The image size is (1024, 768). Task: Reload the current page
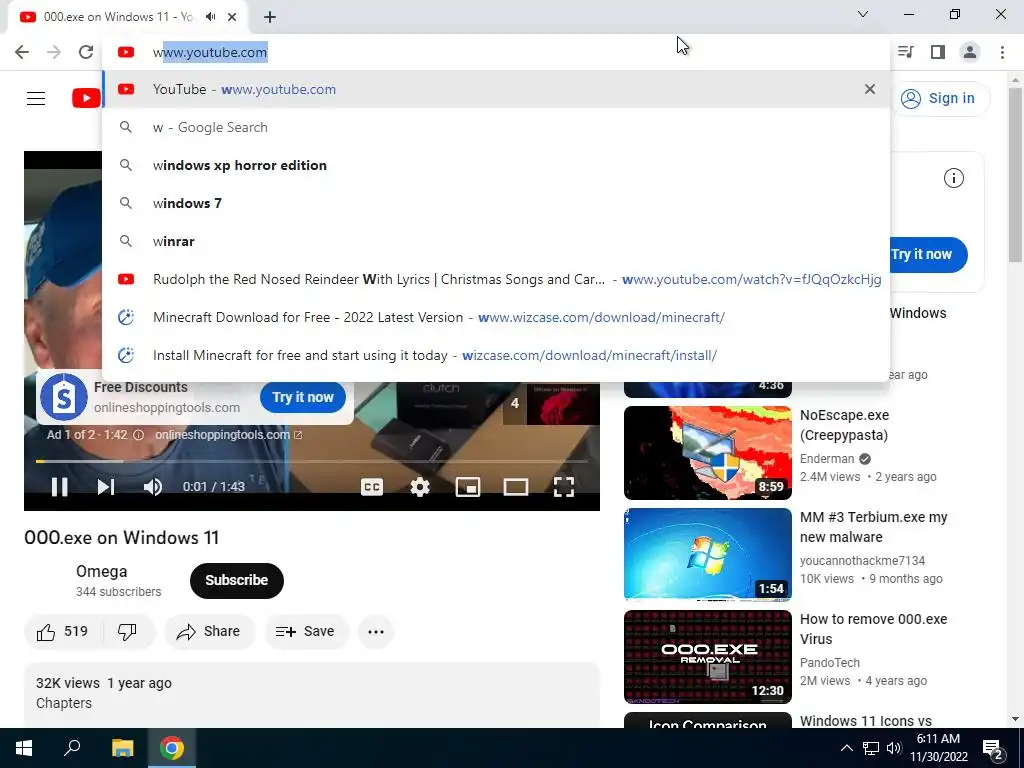tap(86, 52)
